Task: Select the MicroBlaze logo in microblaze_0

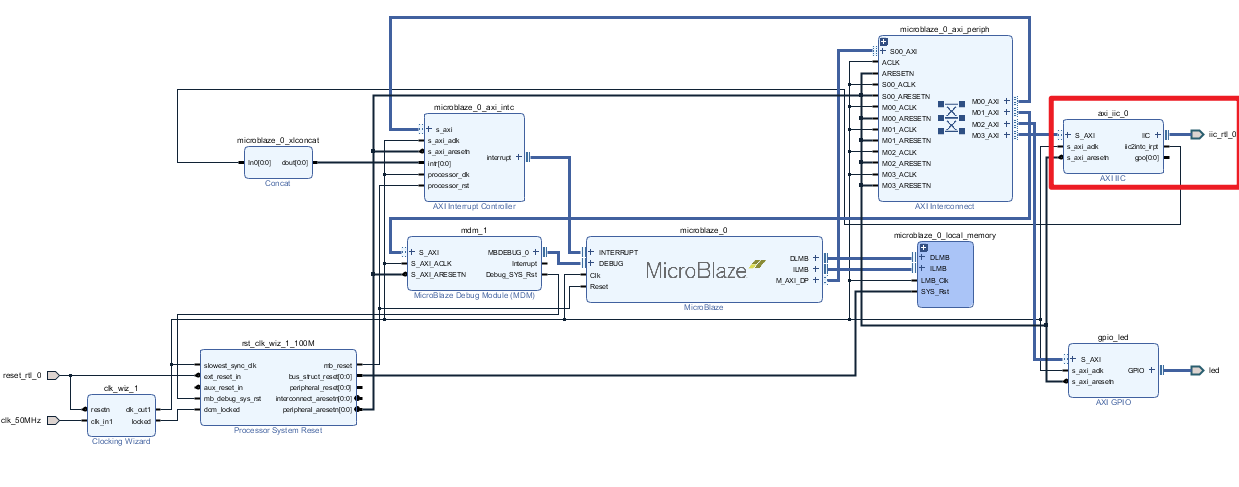Action: (704, 268)
